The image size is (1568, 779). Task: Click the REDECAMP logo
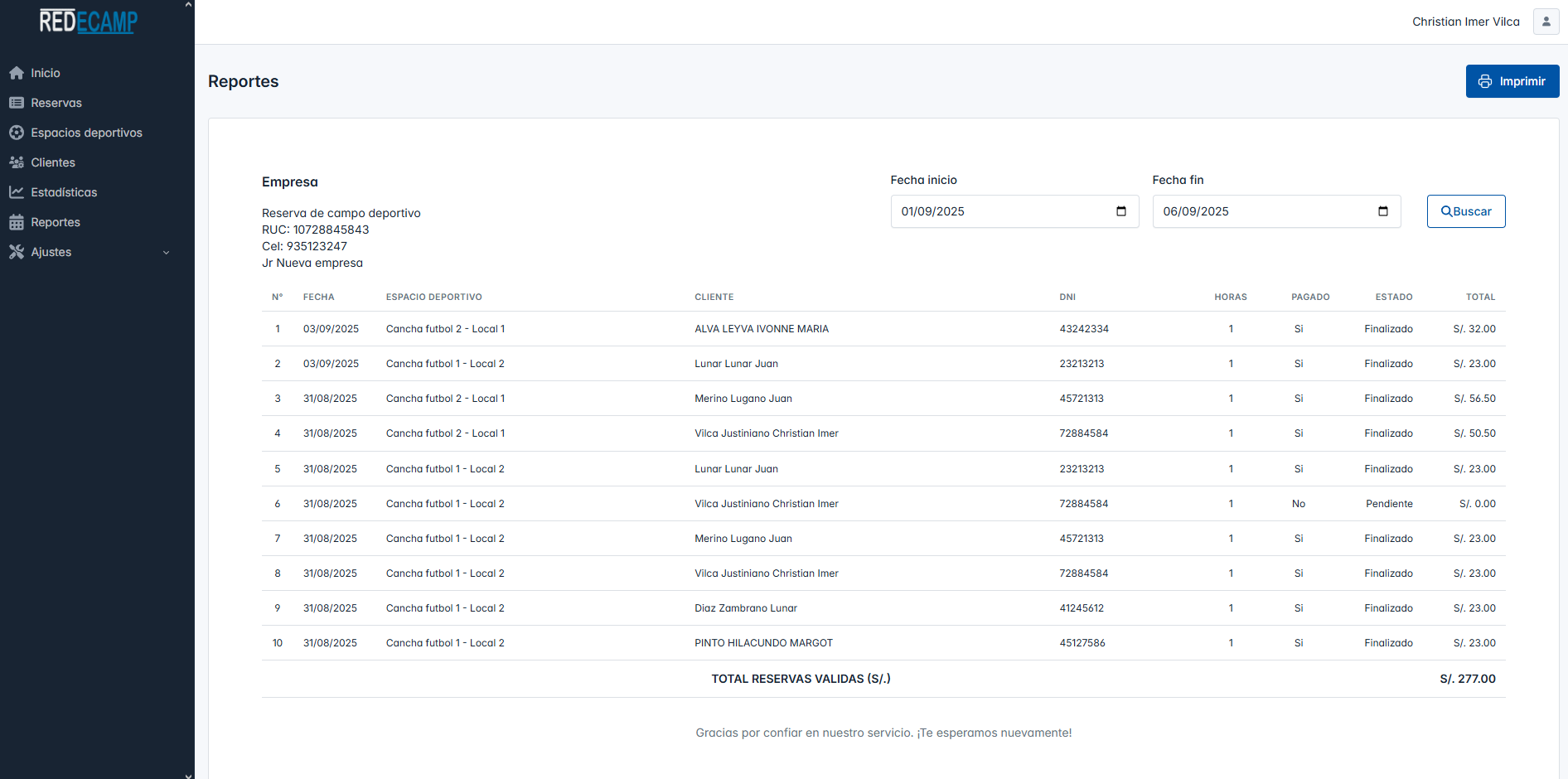click(89, 22)
